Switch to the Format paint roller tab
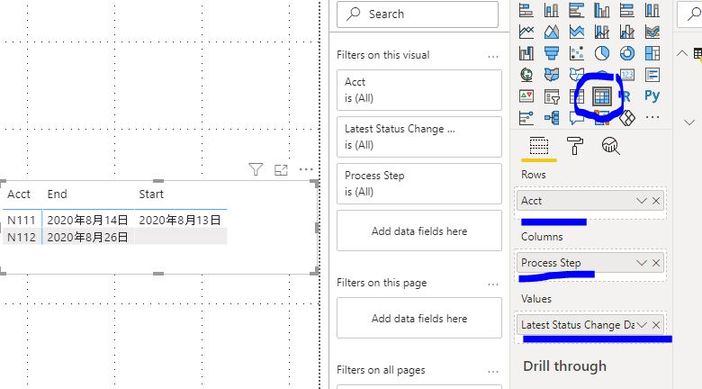This screenshot has width=702, height=389. (575, 146)
